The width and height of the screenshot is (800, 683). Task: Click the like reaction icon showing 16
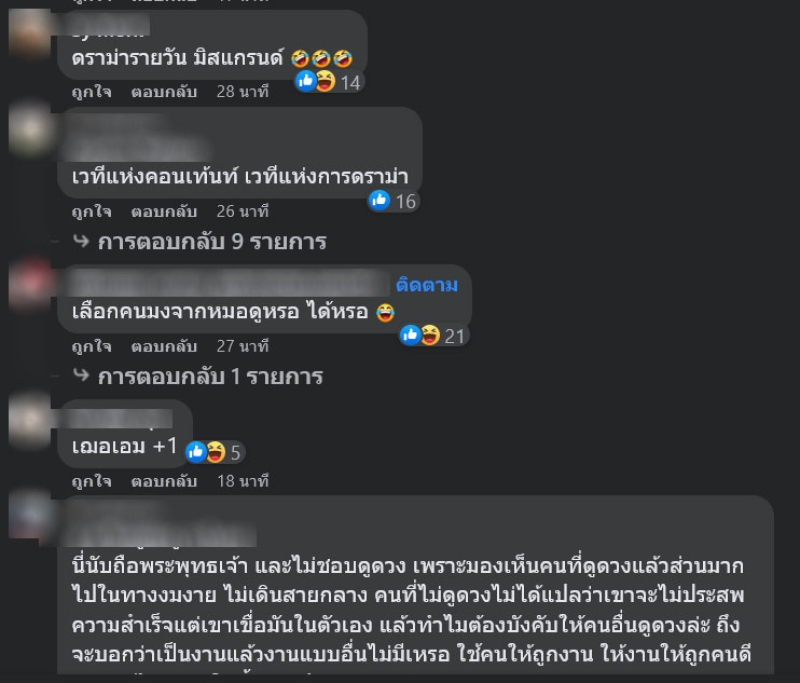(x=379, y=200)
